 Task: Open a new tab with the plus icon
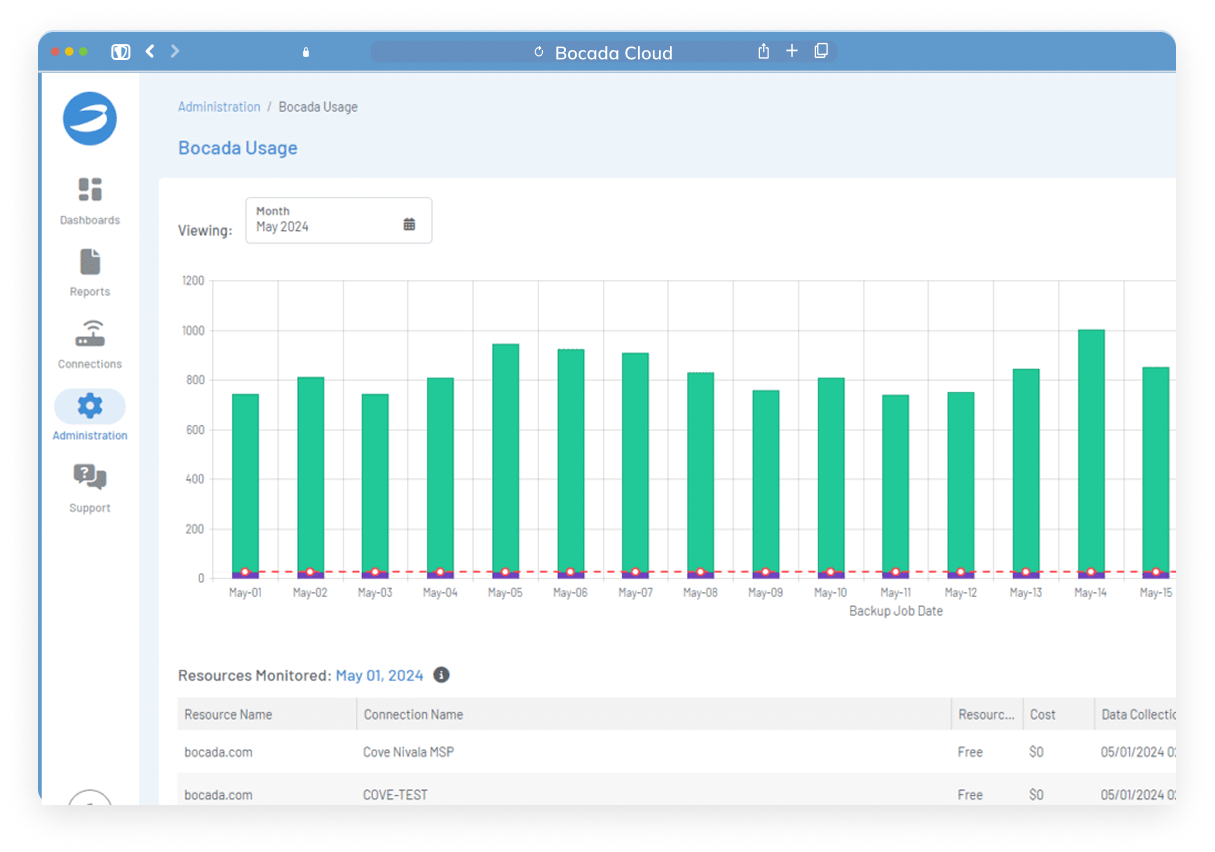pyautogui.click(x=791, y=51)
